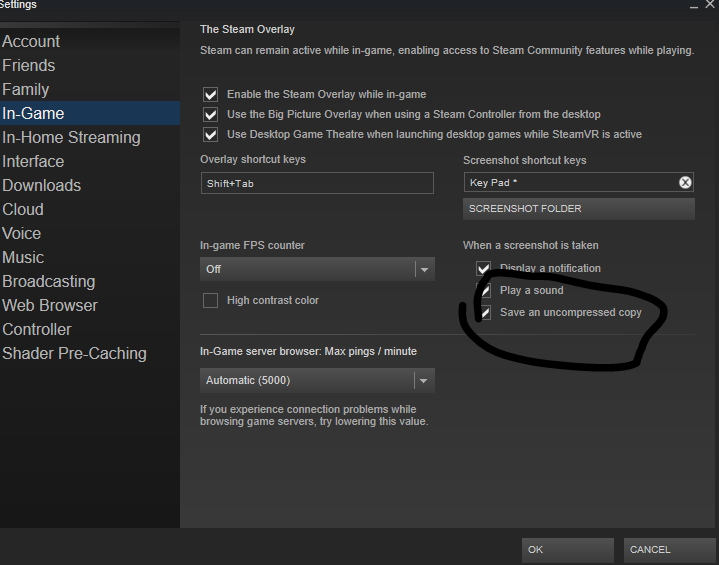Go to Cloud settings
719x565 pixels.
click(x=90, y=209)
